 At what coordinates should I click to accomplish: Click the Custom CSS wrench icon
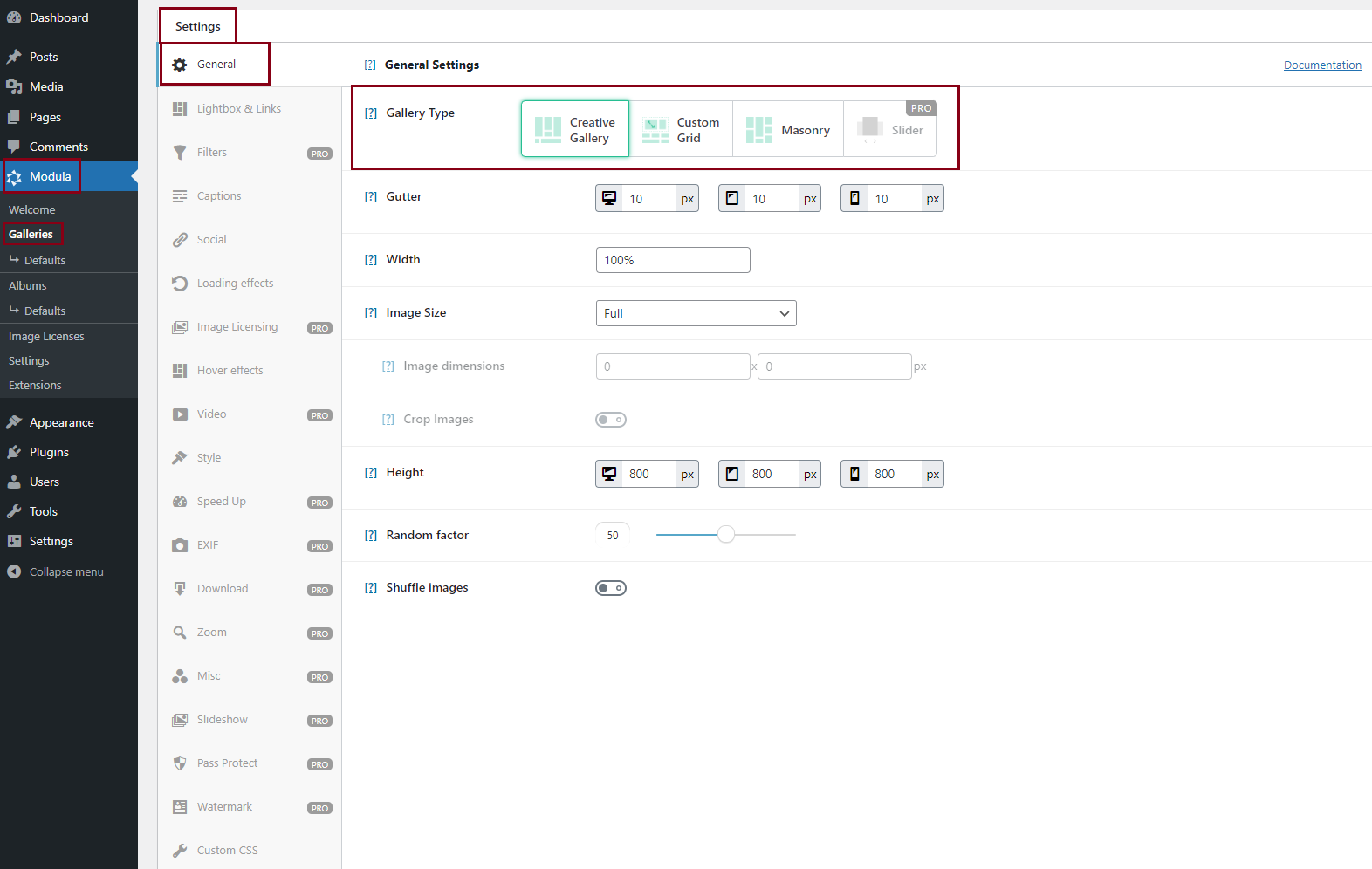coord(180,851)
